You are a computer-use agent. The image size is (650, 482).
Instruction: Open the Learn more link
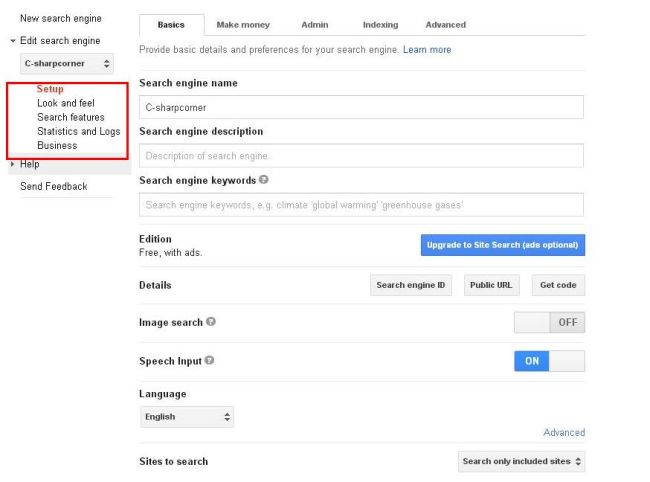pos(427,50)
